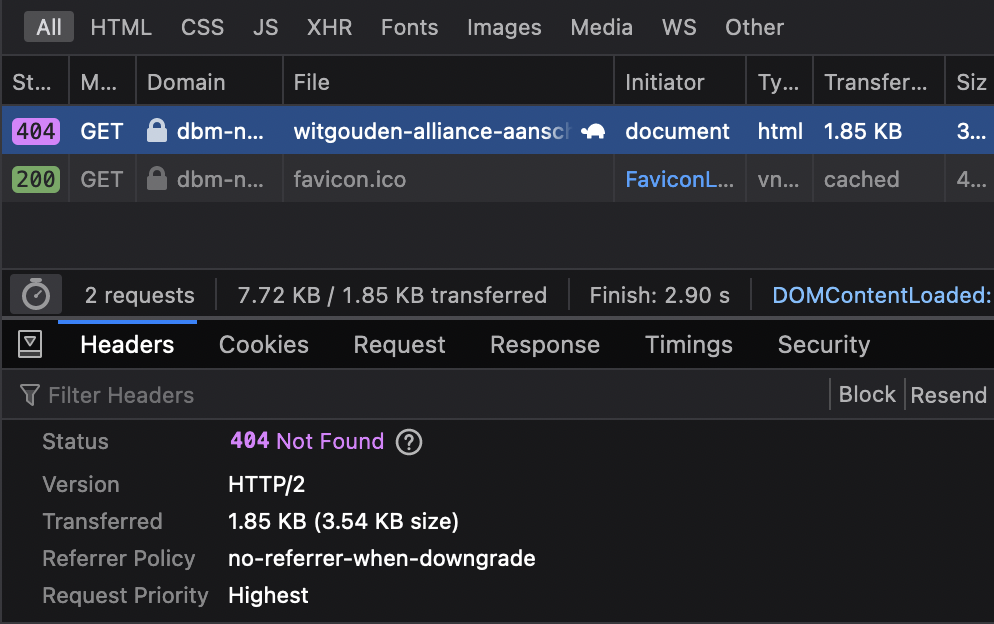The width and height of the screenshot is (994, 624).
Task: Switch to the Timings tab
Action: point(688,344)
